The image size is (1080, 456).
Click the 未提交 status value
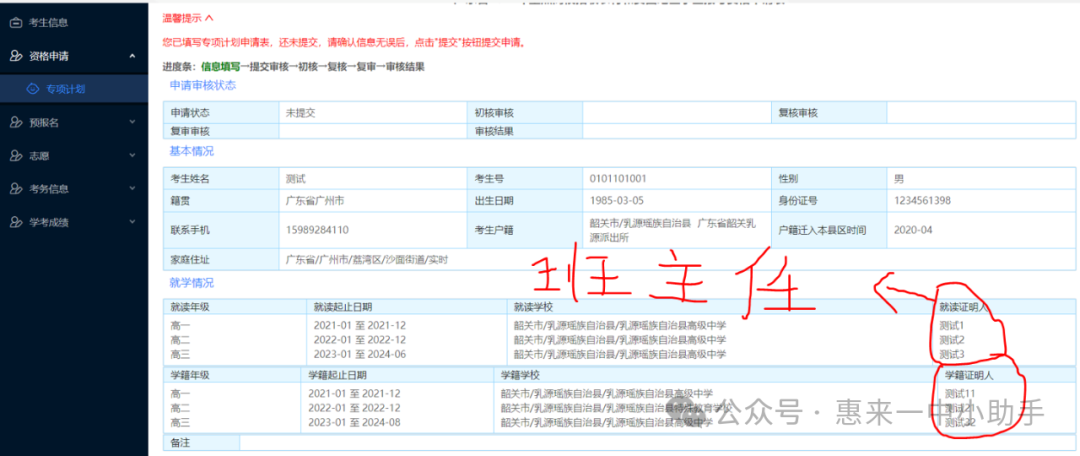[x=300, y=112]
